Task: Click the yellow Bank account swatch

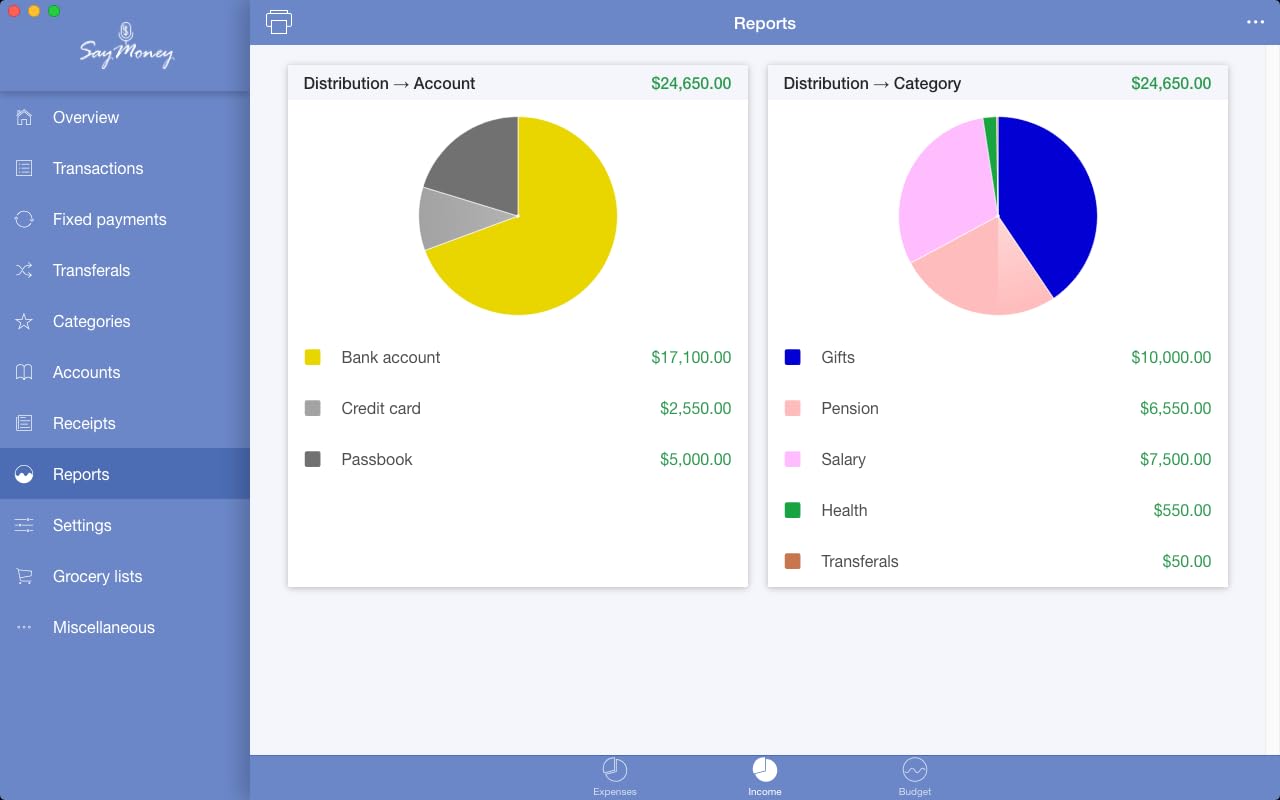Action: [x=313, y=357]
